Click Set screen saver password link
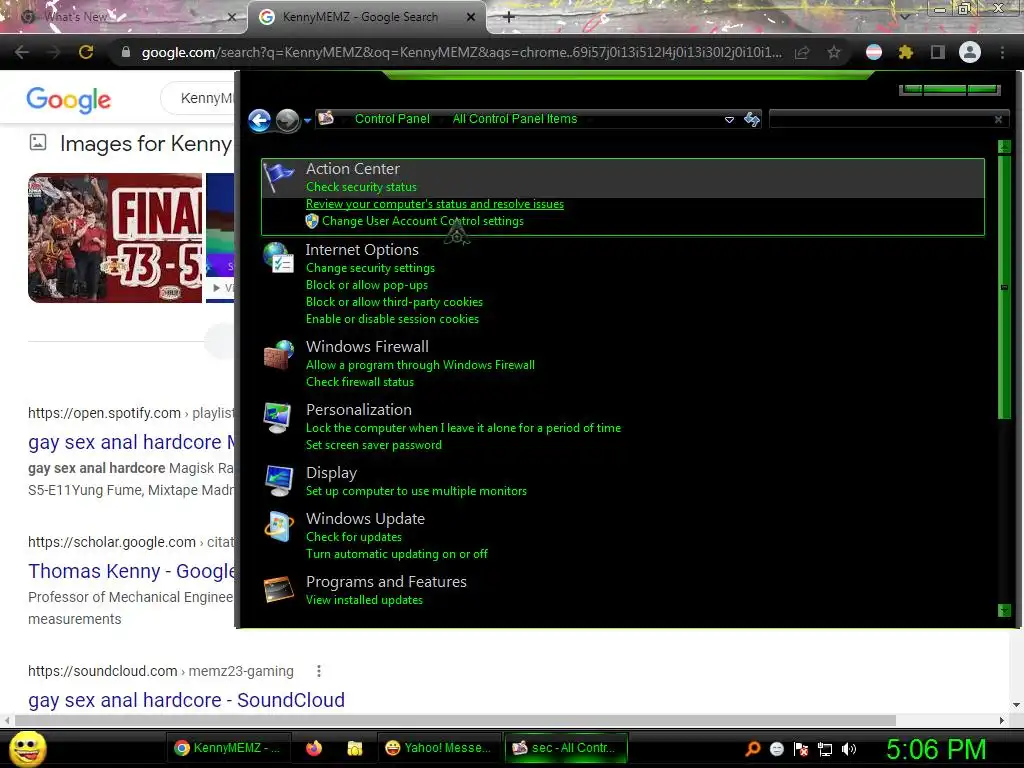 pyautogui.click(x=374, y=445)
